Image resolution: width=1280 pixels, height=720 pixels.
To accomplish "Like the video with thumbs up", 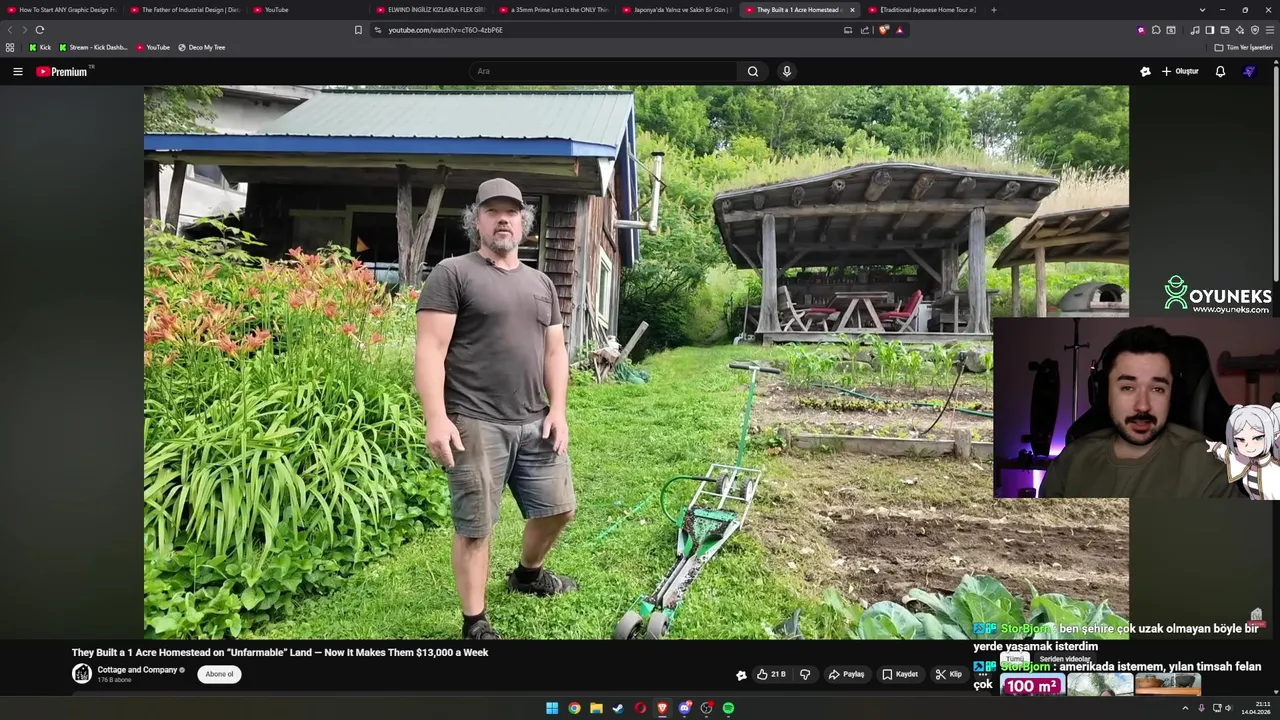I will click(x=771, y=674).
